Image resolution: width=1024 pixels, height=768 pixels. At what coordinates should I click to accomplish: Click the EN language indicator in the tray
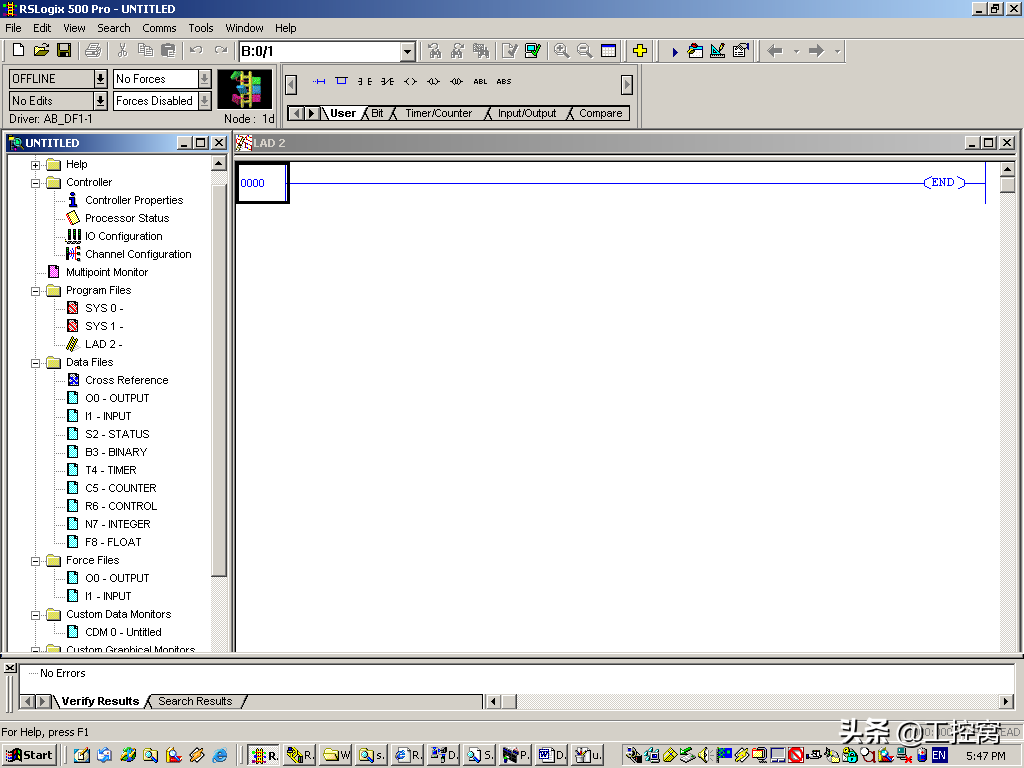click(938, 756)
